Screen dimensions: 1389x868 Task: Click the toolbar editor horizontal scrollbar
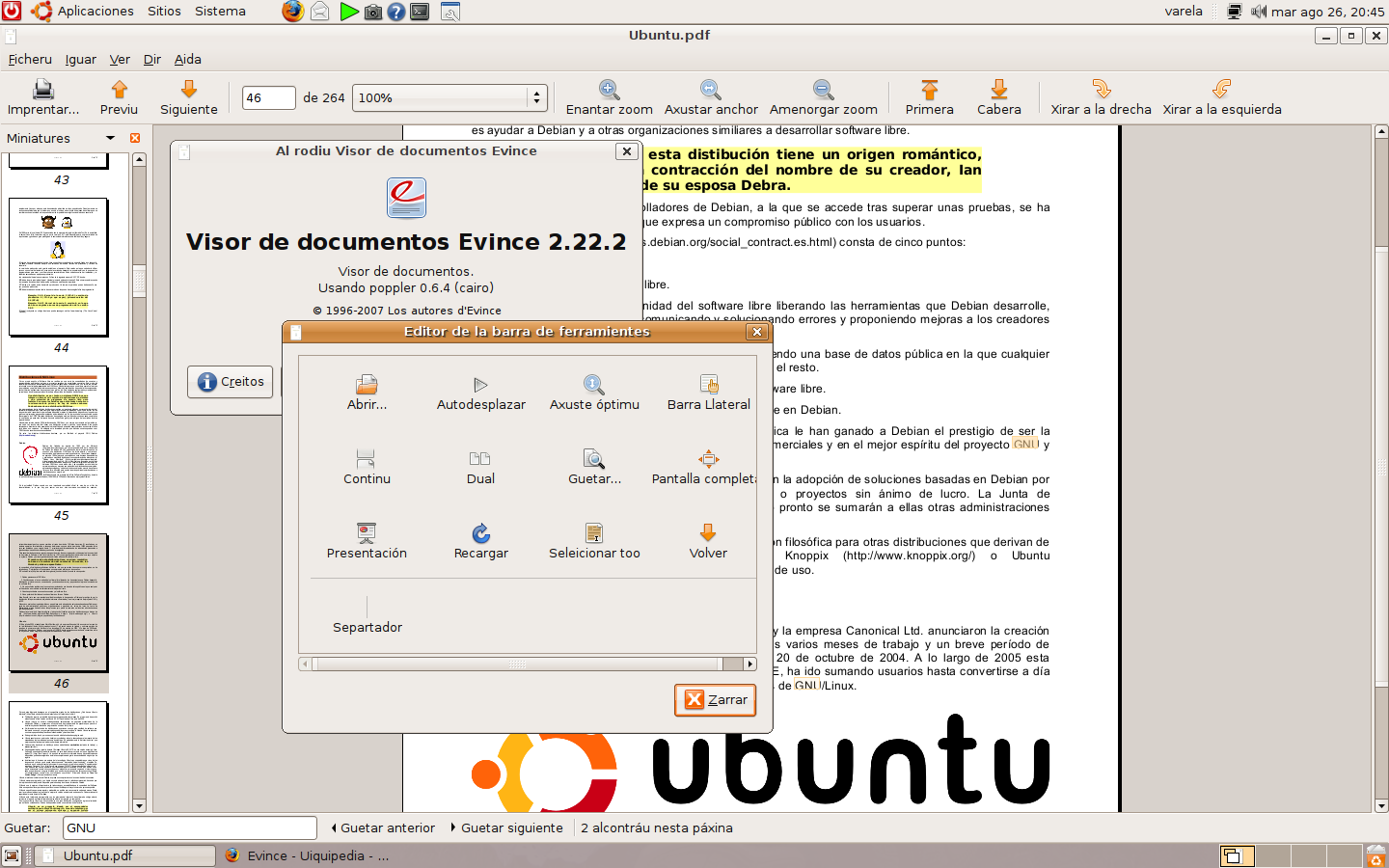tap(517, 664)
